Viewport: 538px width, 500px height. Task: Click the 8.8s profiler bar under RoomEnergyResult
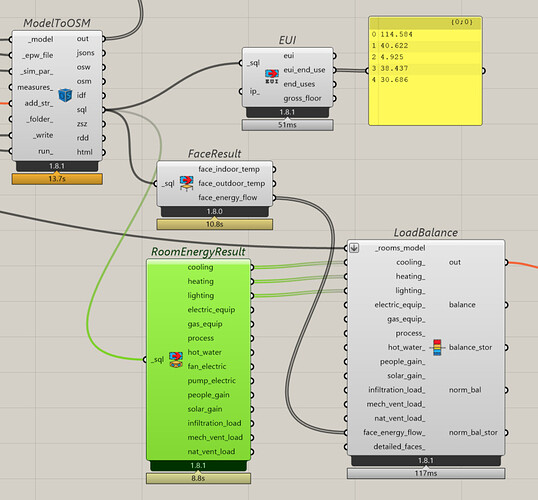coord(198,478)
